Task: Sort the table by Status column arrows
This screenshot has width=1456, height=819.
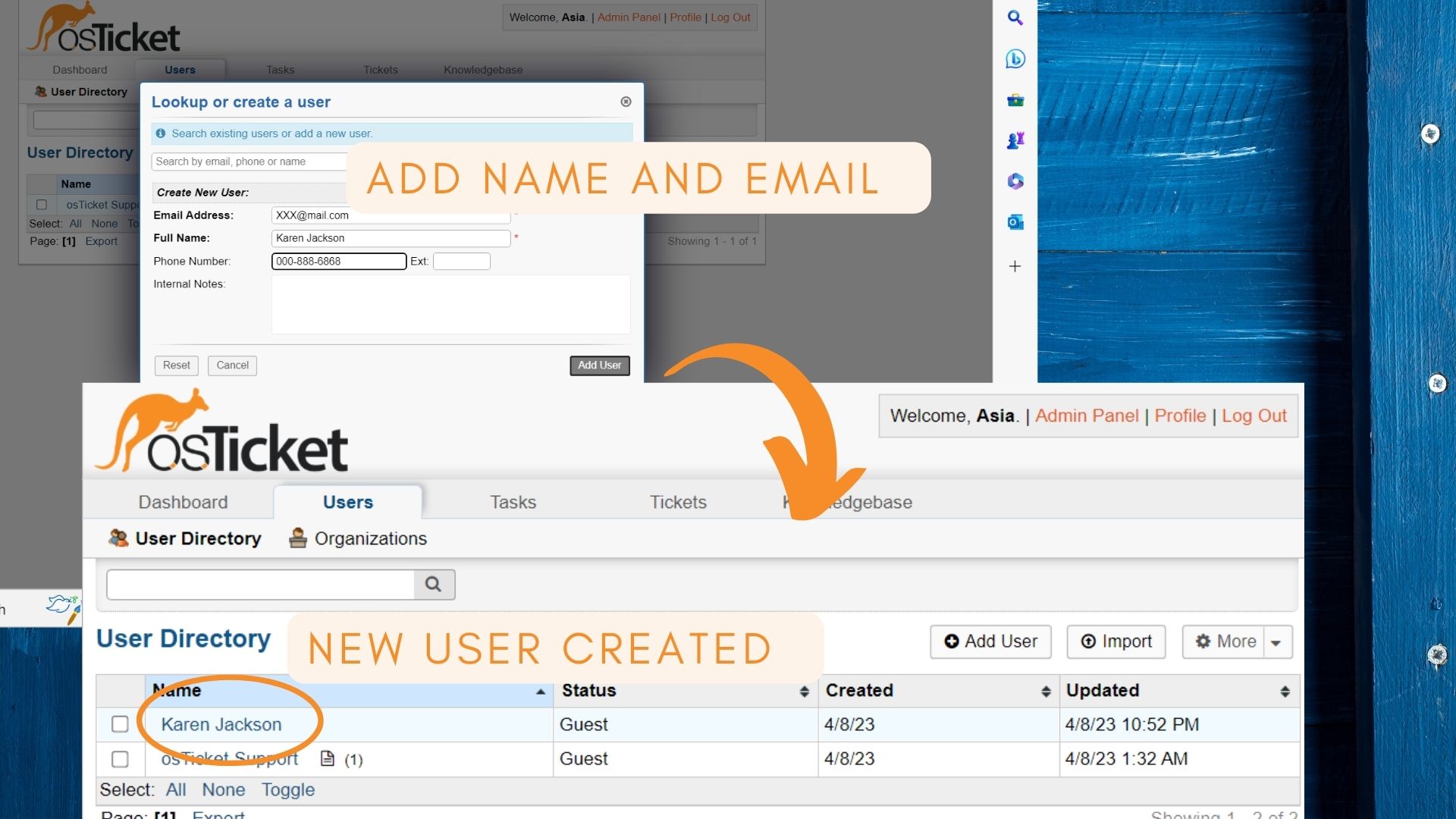Action: click(804, 691)
